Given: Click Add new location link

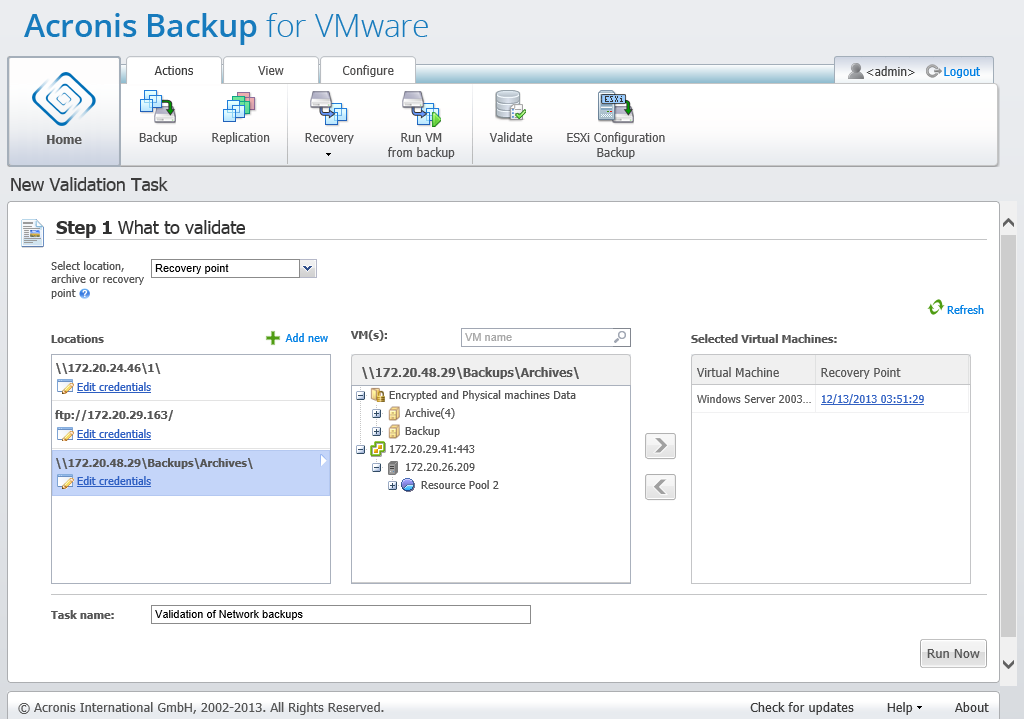Looking at the screenshot, I should pyautogui.click(x=306, y=338).
